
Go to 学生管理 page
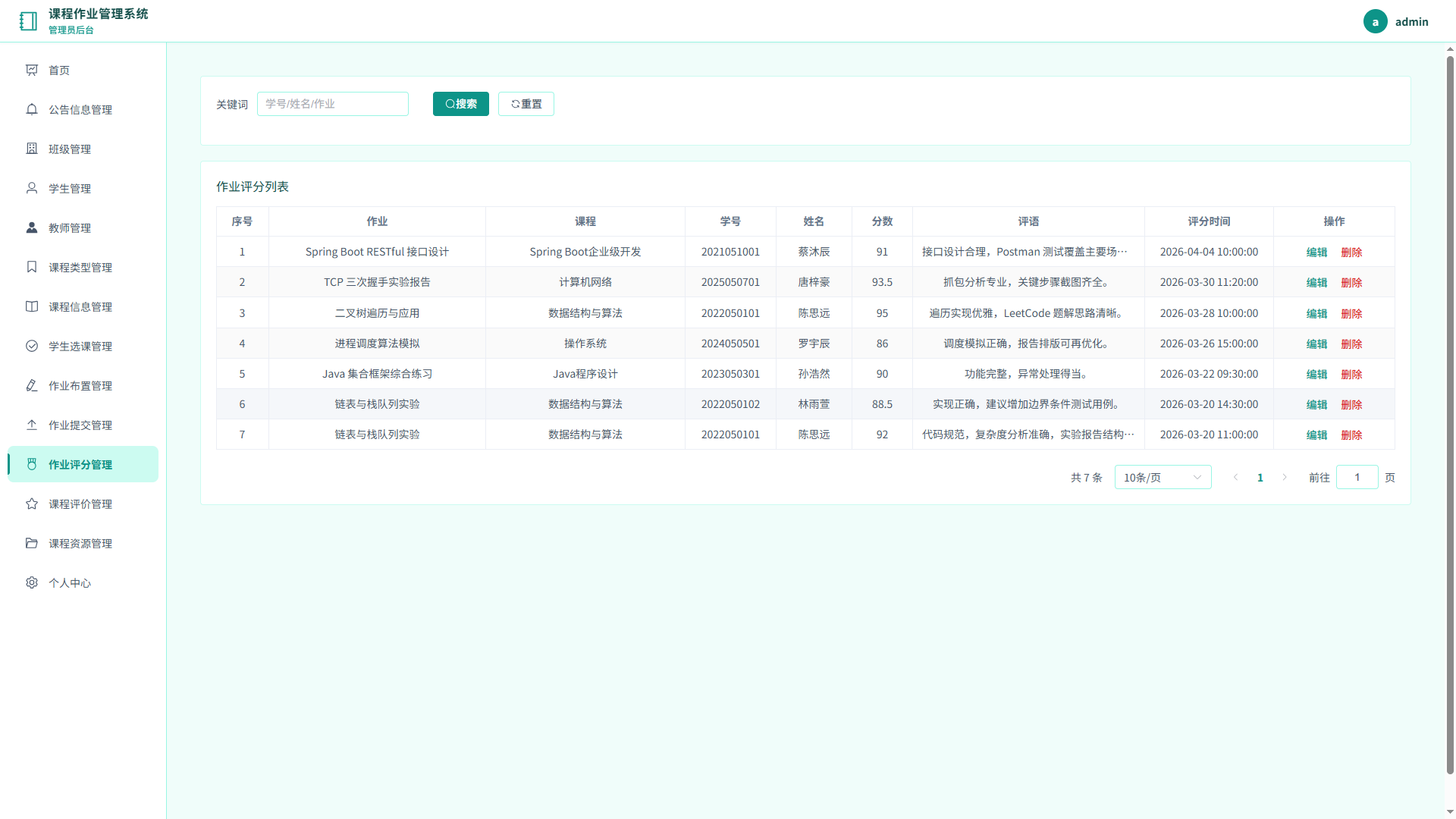pos(83,188)
